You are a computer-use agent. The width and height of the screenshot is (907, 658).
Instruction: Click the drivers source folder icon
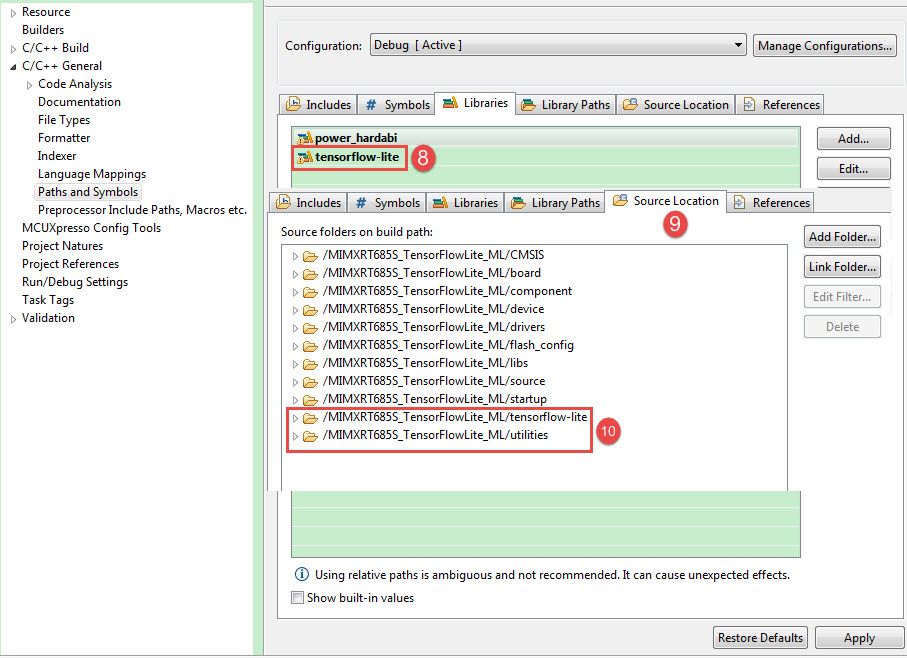311,327
